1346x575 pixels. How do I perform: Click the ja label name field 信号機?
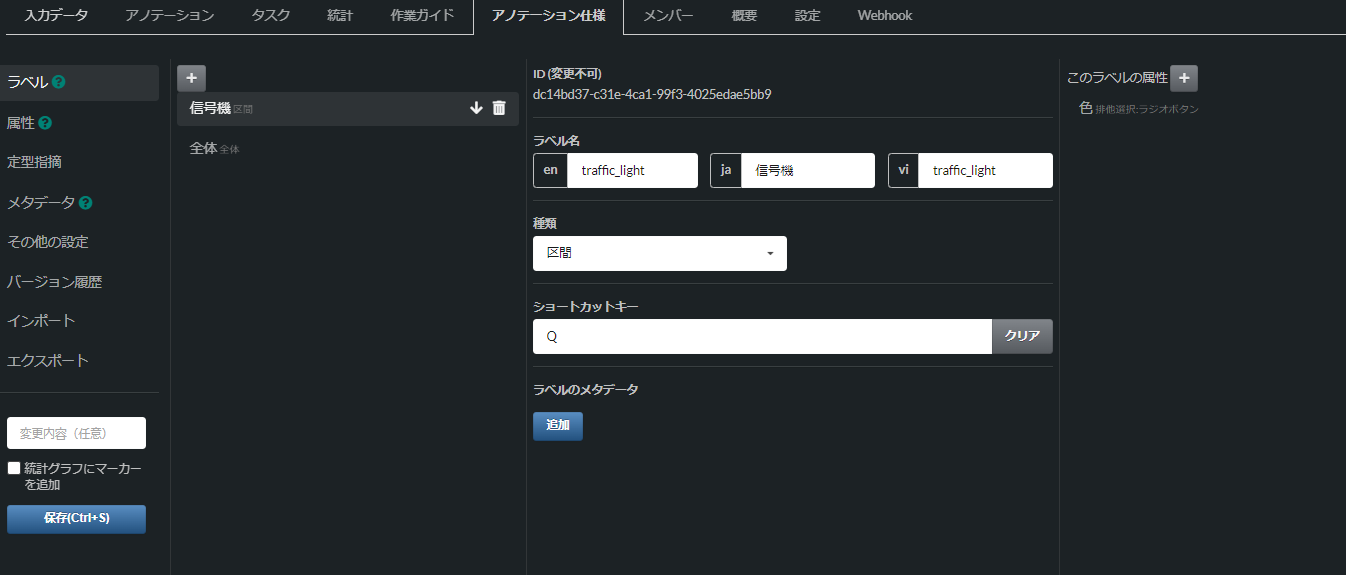(808, 170)
